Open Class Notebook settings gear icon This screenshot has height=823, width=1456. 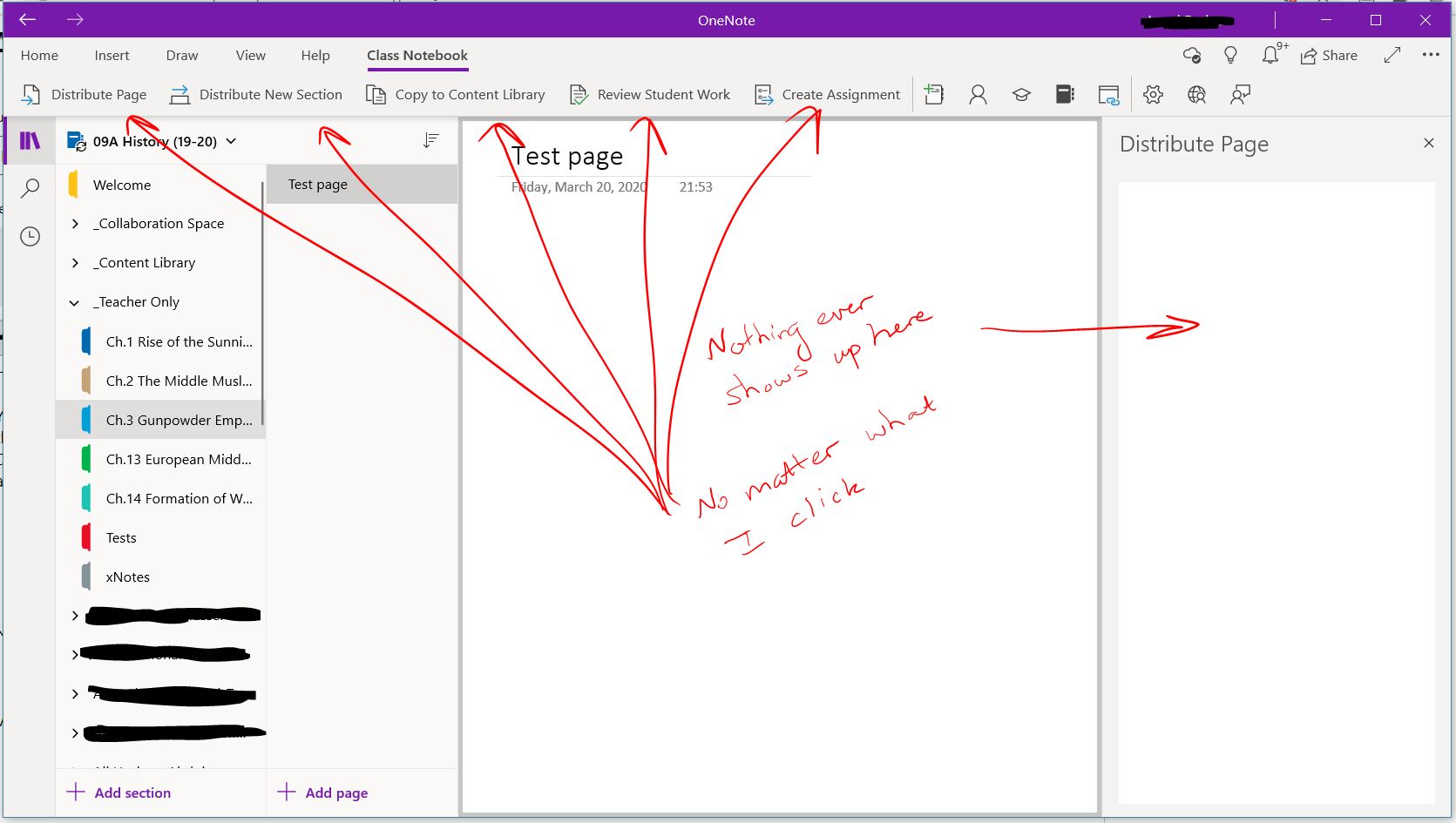[x=1153, y=94]
